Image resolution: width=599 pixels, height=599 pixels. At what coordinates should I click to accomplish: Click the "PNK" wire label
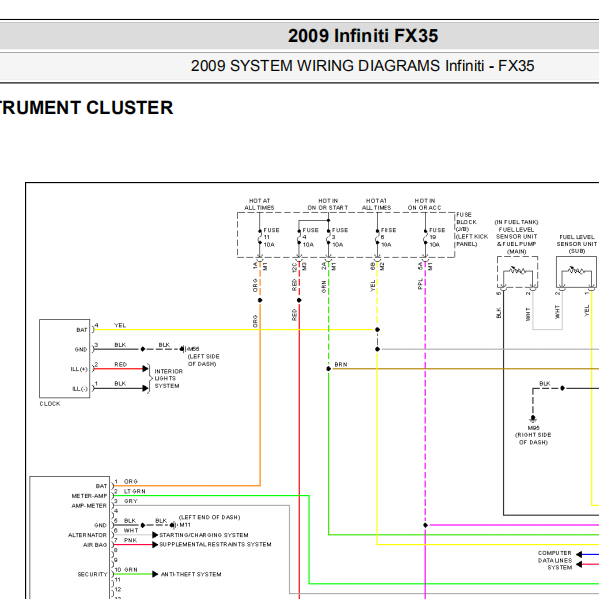point(130,540)
